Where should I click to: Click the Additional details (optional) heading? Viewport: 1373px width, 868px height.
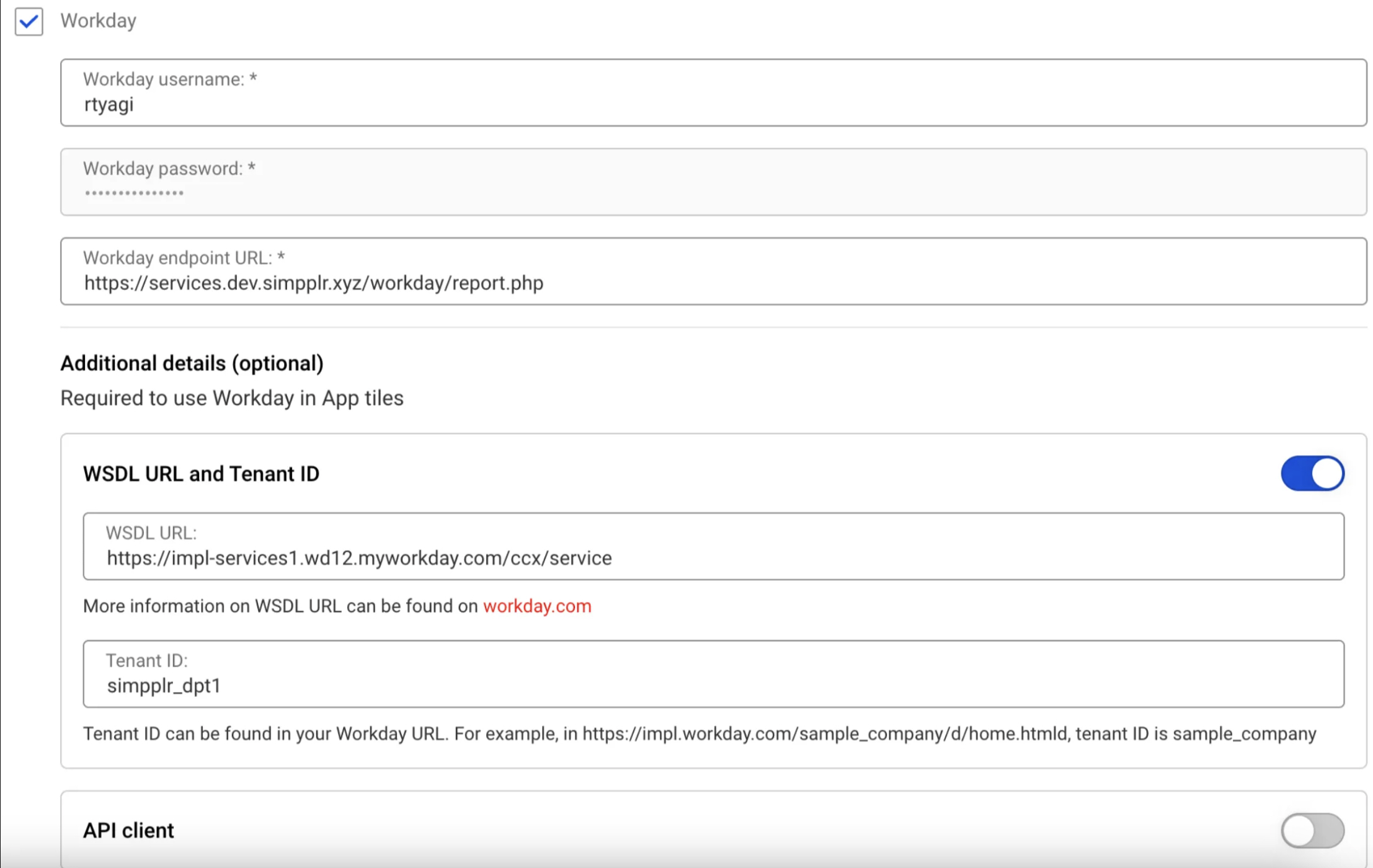coord(192,363)
